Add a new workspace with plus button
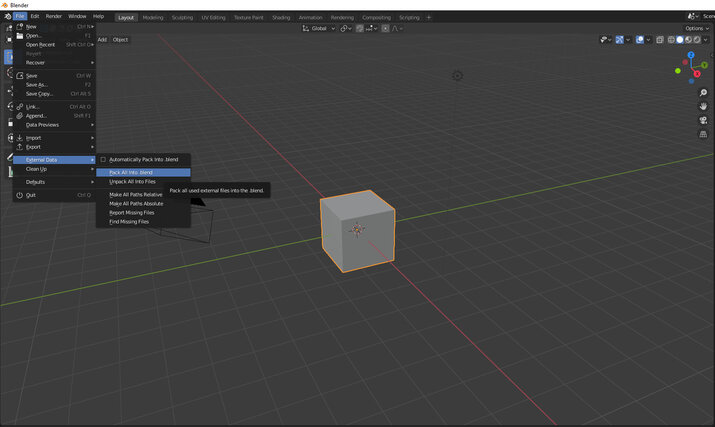Viewport: 715px width, 427px height. click(x=430, y=17)
